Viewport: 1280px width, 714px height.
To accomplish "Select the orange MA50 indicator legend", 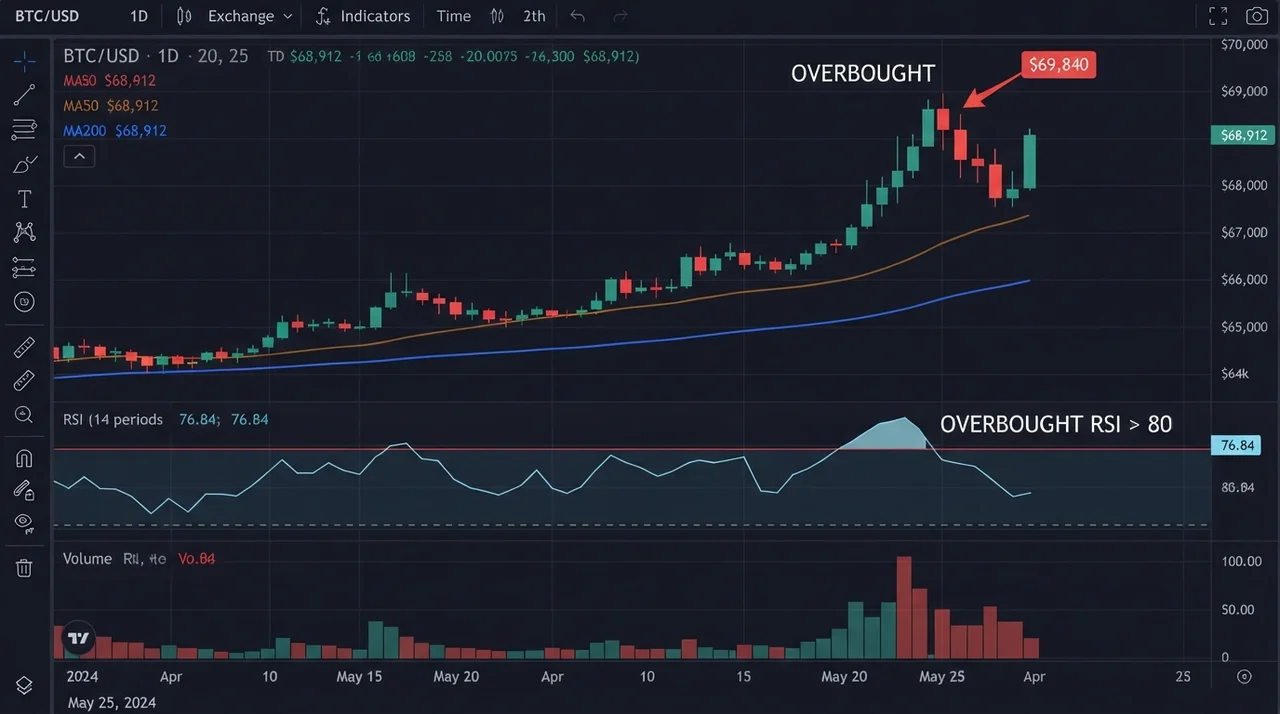I will point(110,105).
